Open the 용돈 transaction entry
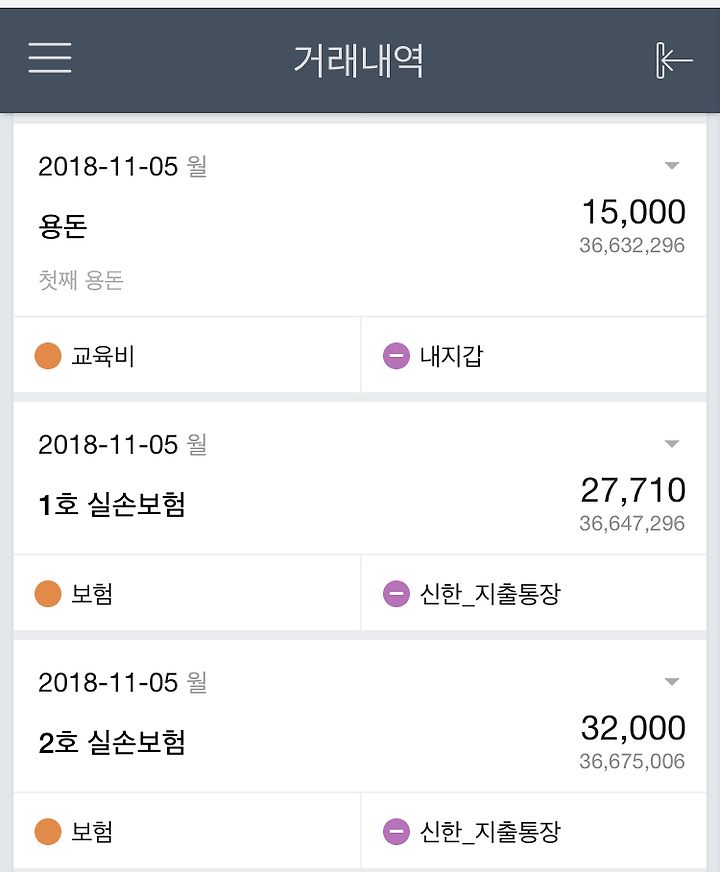 pyautogui.click(x=360, y=220)
